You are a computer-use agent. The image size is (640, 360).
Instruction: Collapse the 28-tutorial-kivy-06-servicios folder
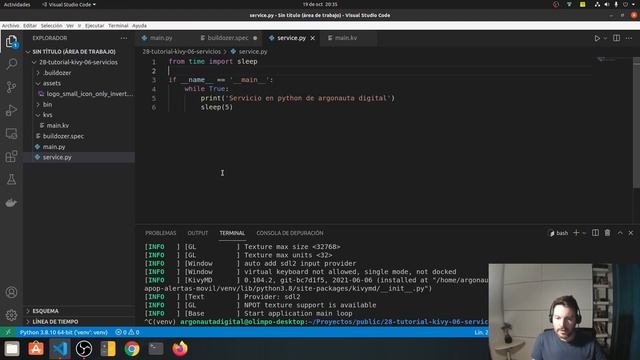(x=78, y=62)
